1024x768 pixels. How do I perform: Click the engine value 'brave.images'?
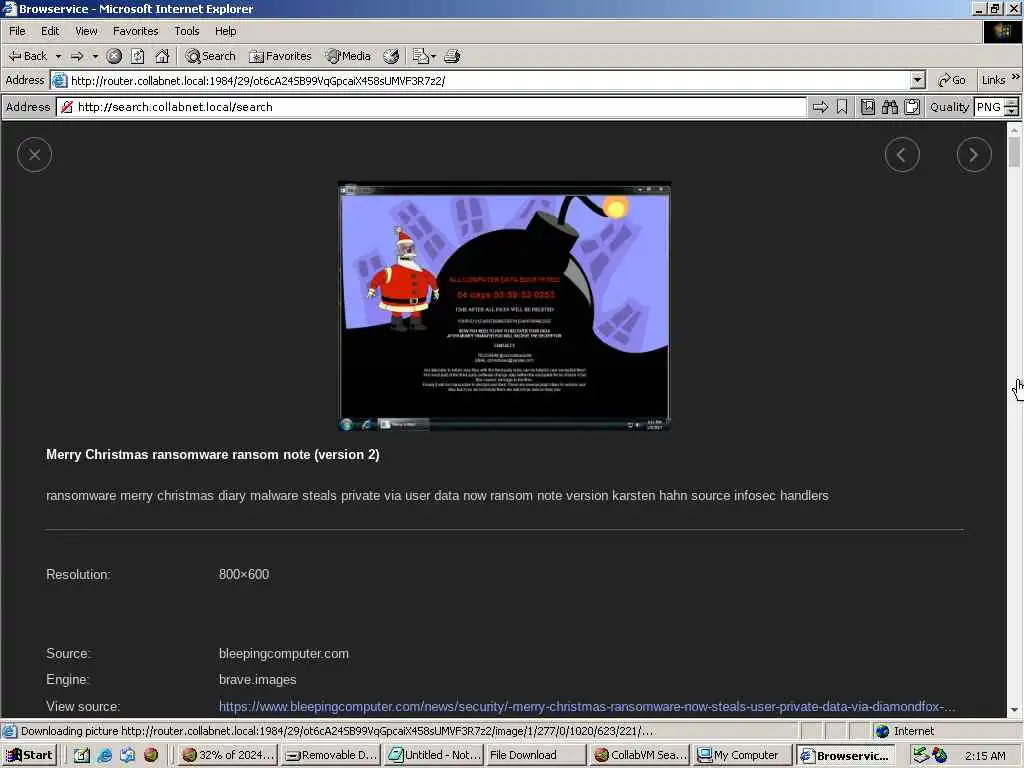[x=257, y=680]
